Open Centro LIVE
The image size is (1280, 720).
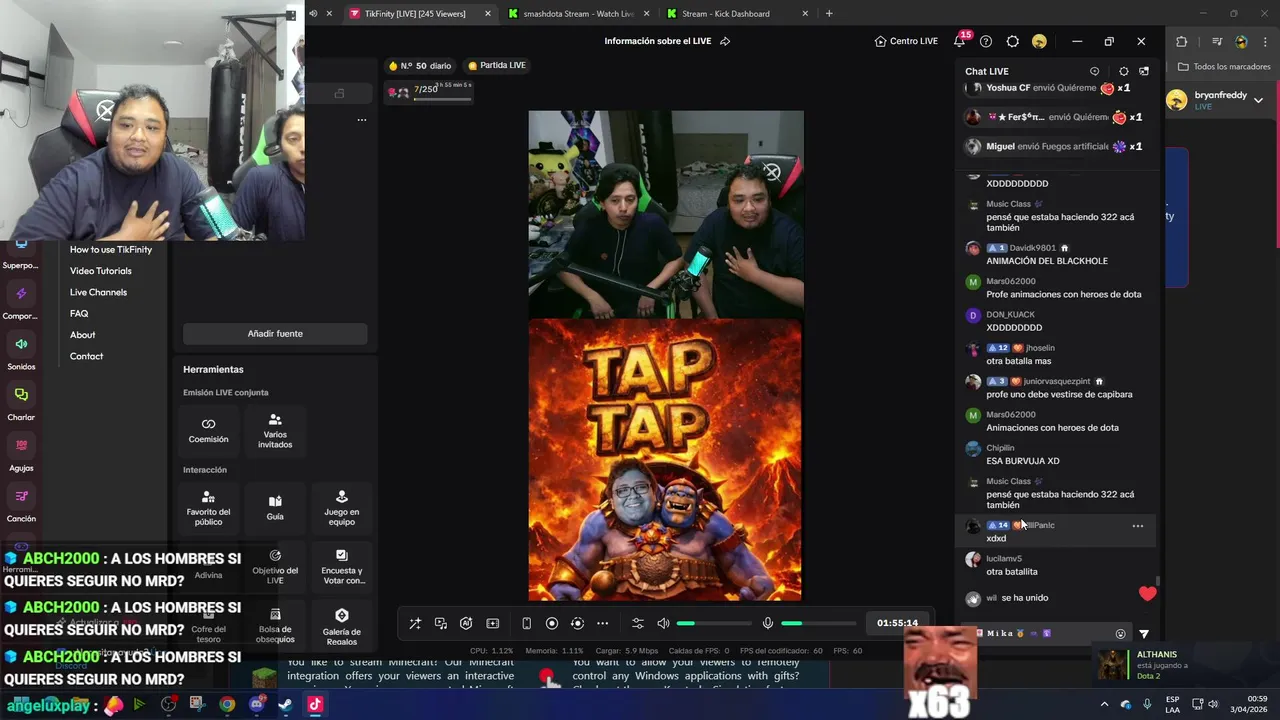click(x=906, y=41)
